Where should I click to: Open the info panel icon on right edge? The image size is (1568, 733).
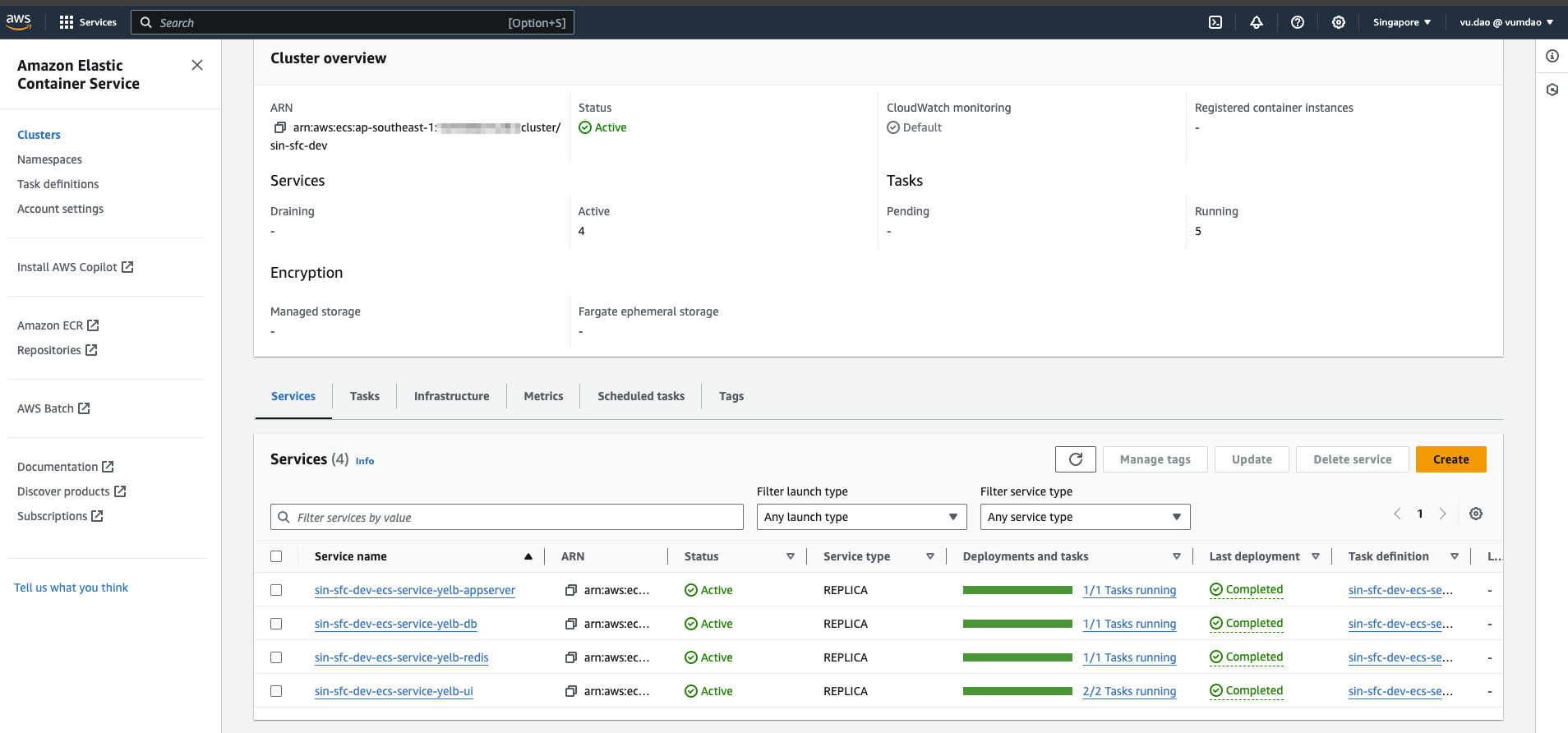(1552, 56)
